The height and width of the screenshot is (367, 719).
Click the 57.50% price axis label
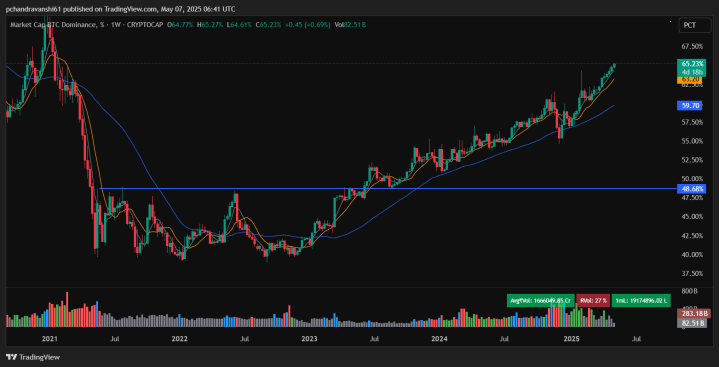[692, 122]
